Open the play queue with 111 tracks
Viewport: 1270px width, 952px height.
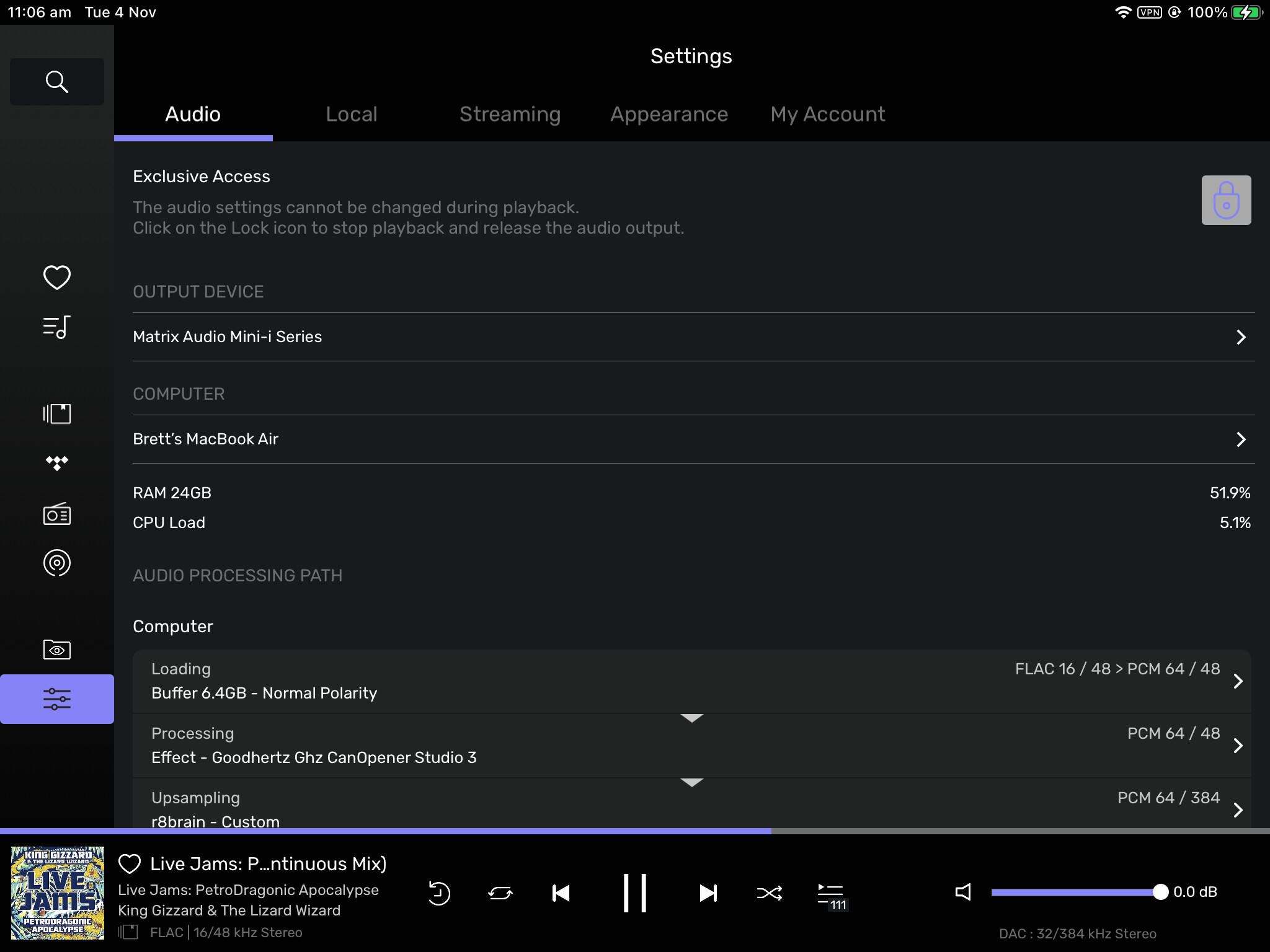[832, 896]
